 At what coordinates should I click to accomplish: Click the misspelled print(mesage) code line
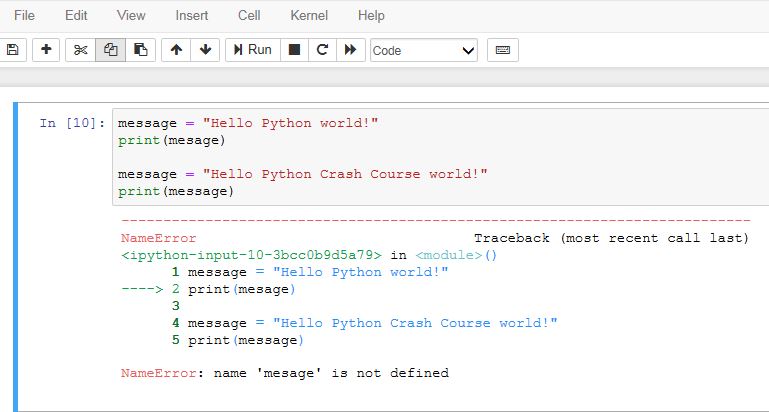171,141
